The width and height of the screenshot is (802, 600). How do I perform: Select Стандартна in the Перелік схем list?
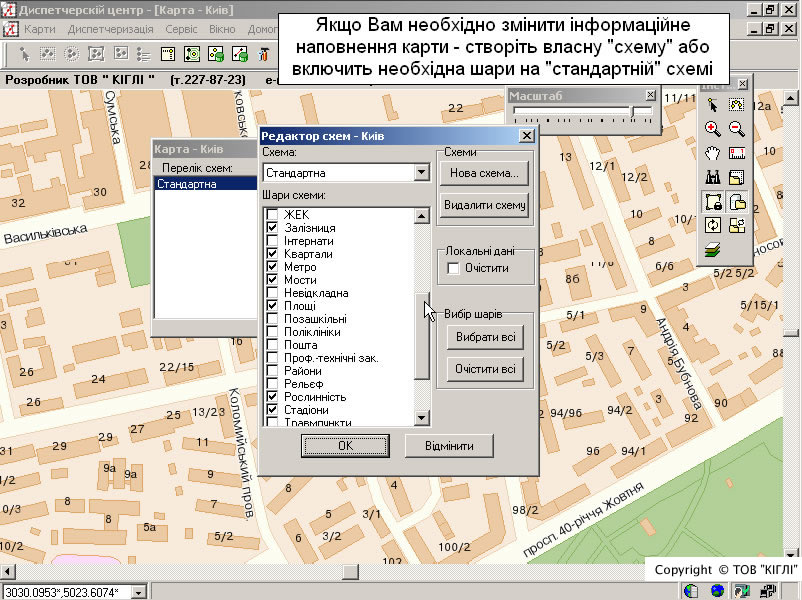(205, 184)
